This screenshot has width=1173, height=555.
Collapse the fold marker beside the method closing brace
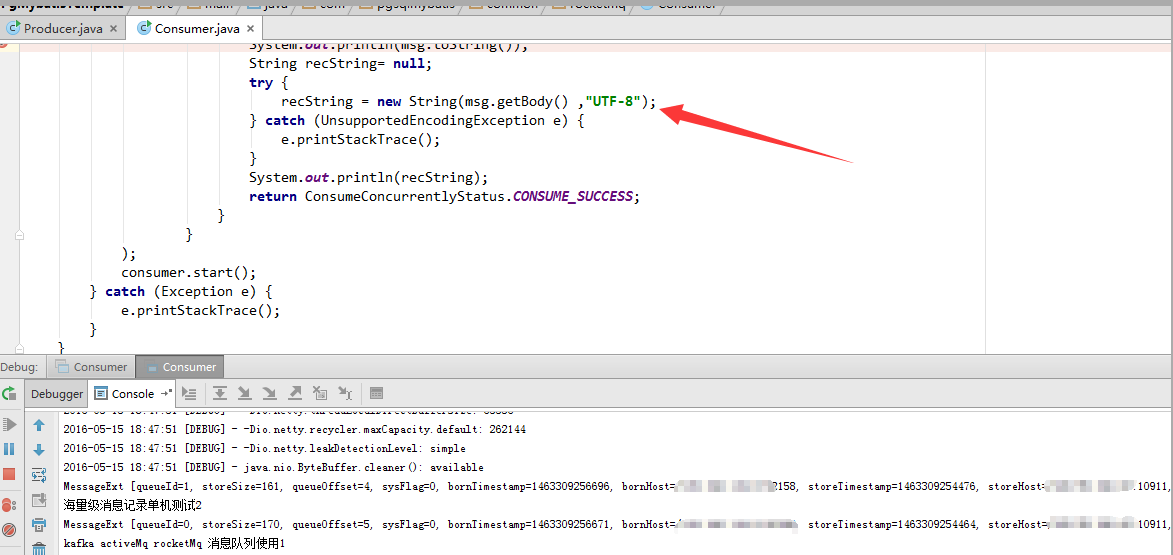[20, 234]
